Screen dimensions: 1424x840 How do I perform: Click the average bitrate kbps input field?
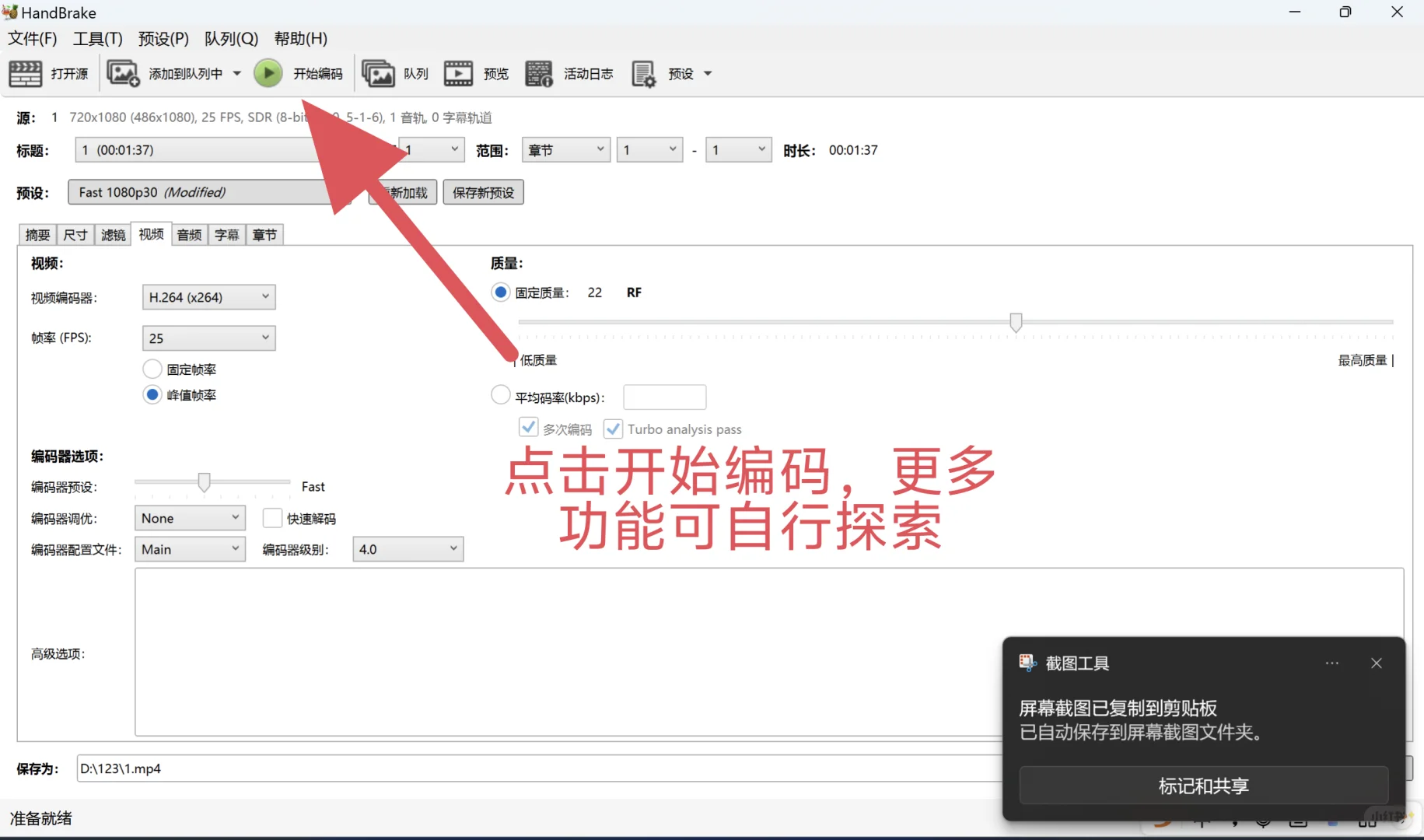tap(665, 397)
